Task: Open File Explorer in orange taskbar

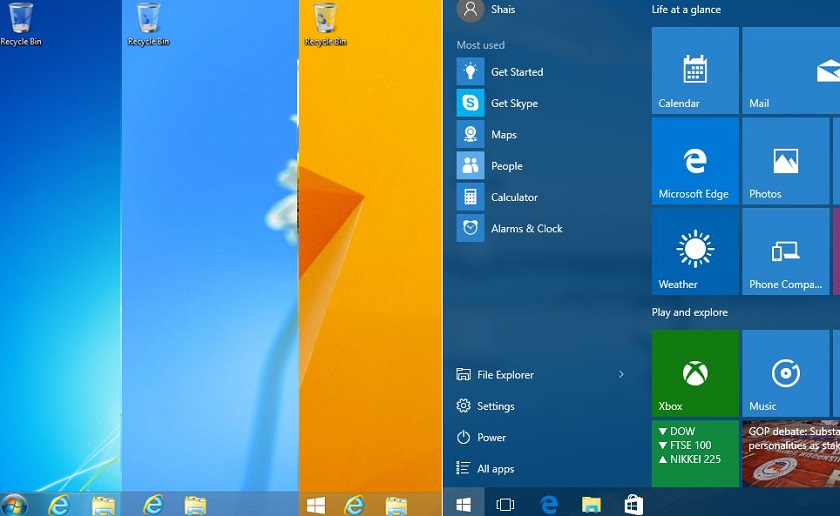Action: point(396,506)
